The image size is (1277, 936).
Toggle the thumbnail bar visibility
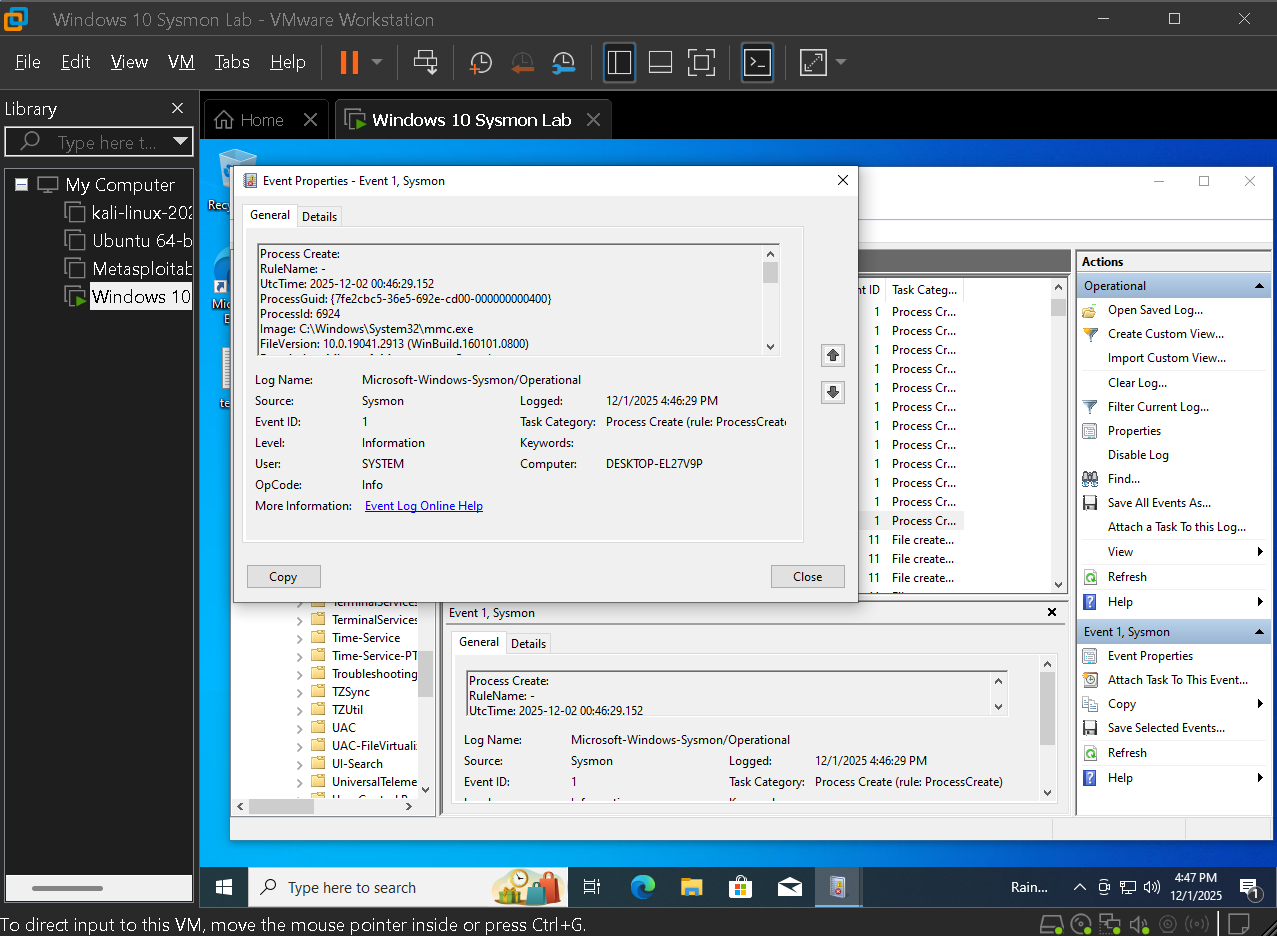(660, 62)
